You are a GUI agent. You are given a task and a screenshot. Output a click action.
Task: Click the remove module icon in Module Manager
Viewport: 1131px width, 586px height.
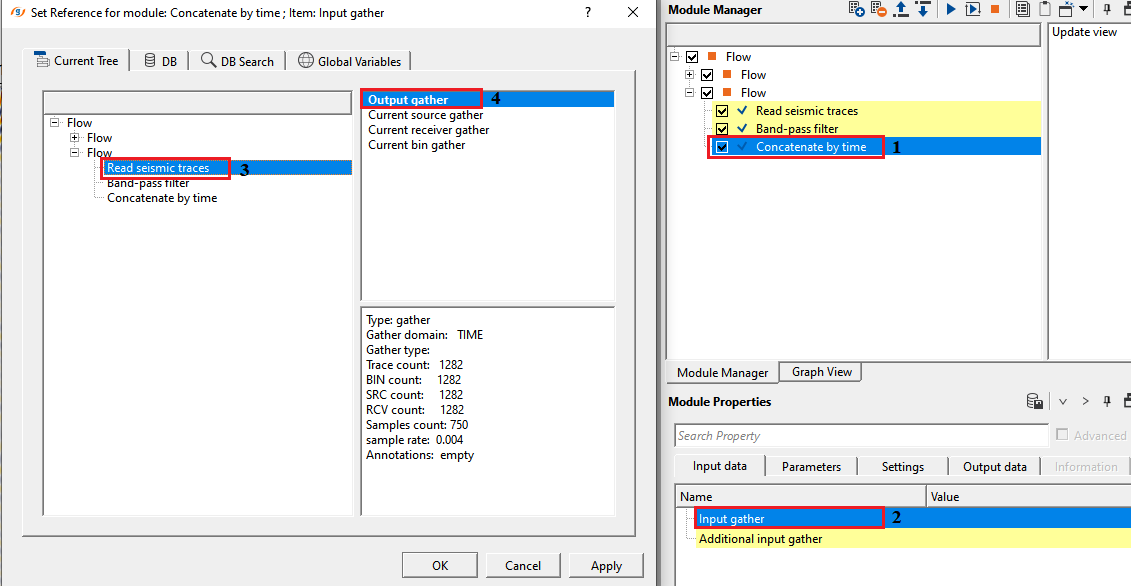(878, 9)
